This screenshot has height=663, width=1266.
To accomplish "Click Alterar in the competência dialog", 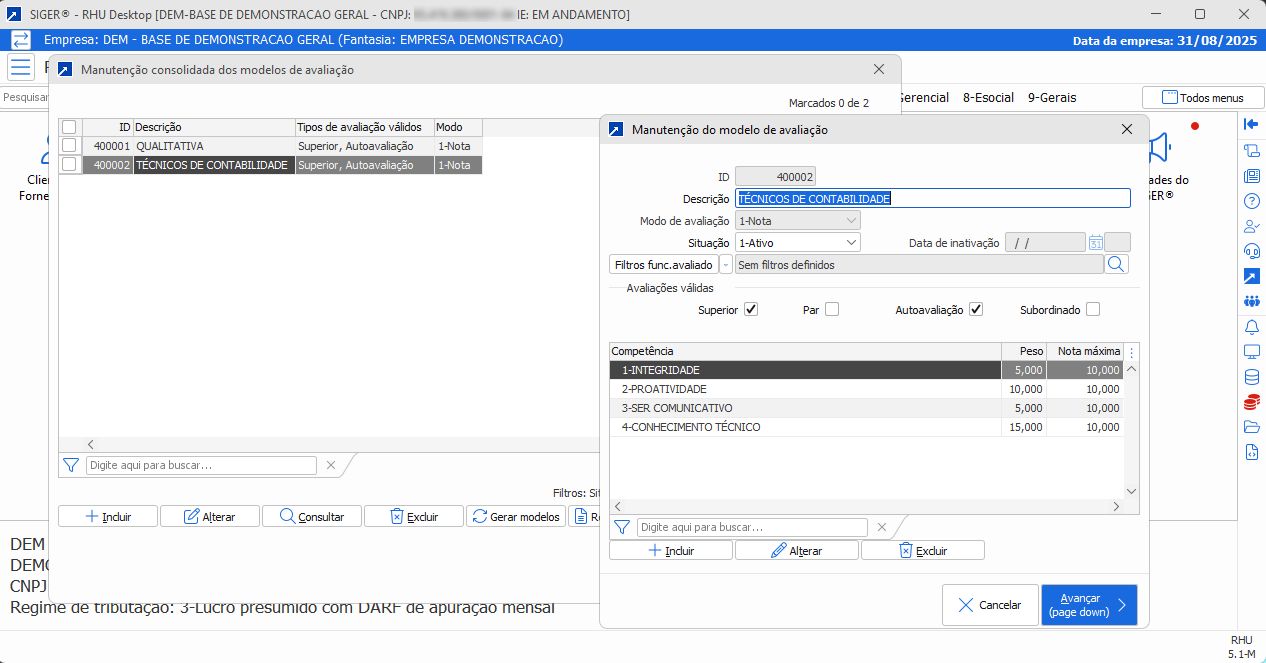I will coord(797,550).
